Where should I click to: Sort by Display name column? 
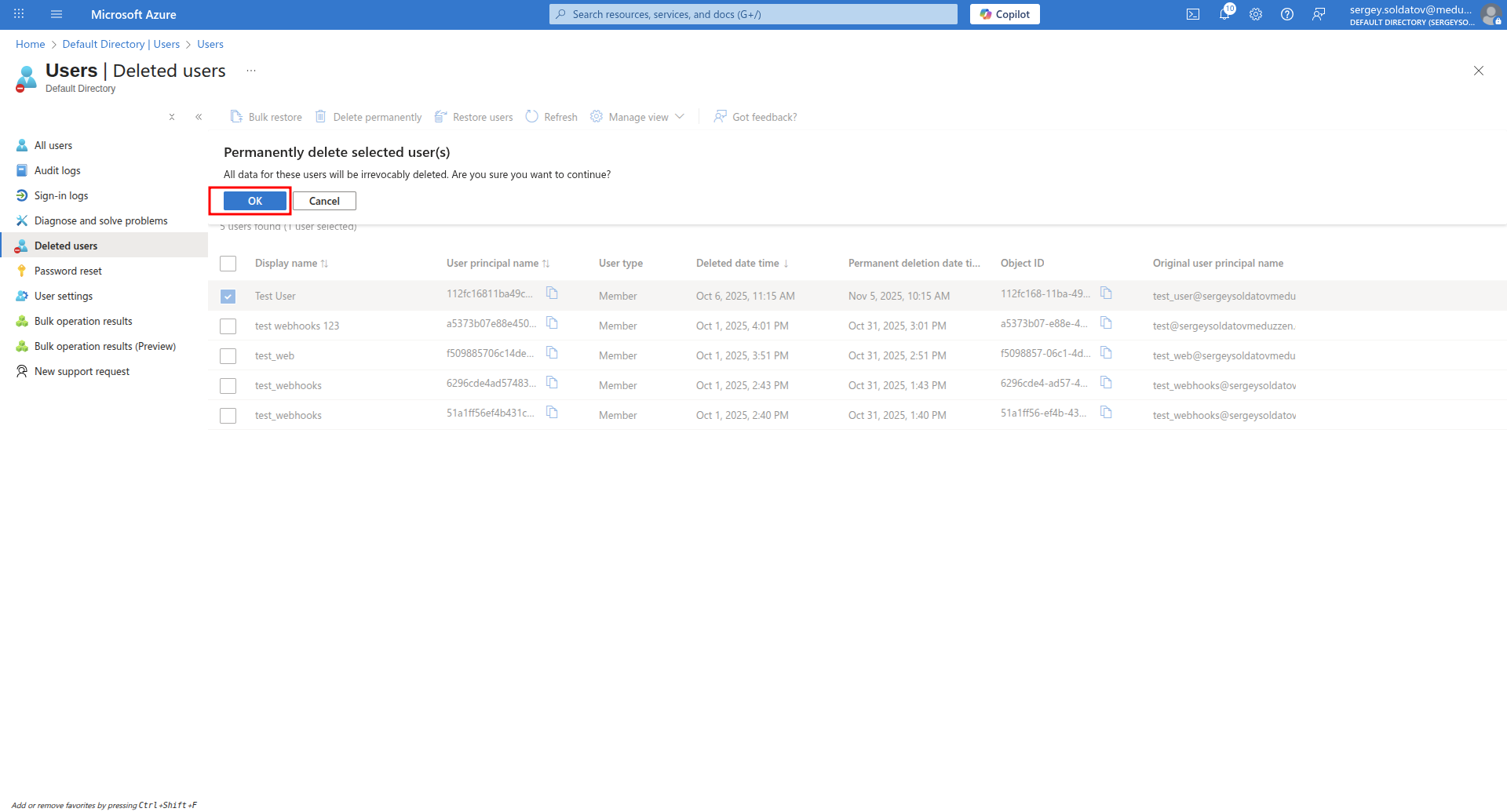pyautogui.click(x=291, y=263)
